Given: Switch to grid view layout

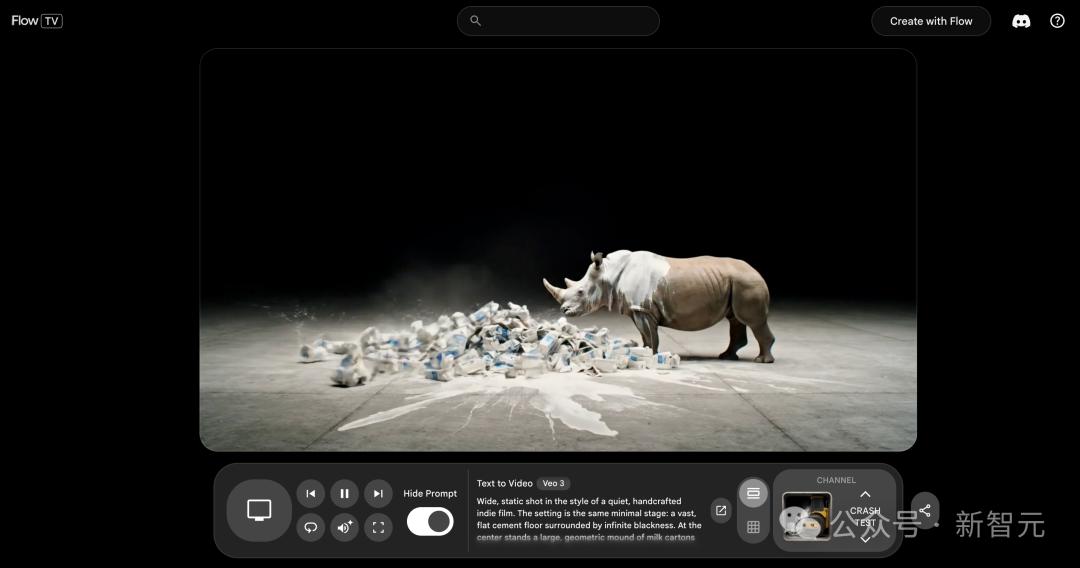Looking at the screenshot, I should 753,527.
